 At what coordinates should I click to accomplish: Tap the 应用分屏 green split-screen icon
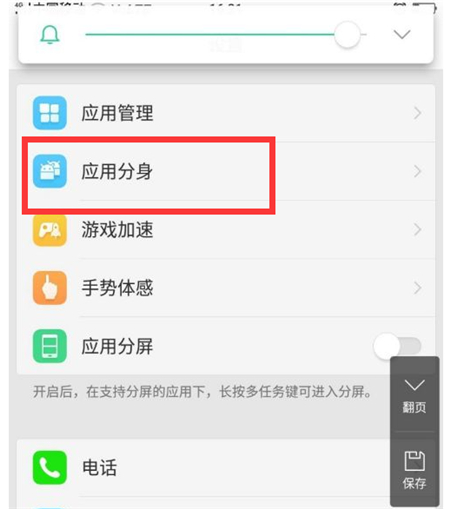[x=50, y=346]
